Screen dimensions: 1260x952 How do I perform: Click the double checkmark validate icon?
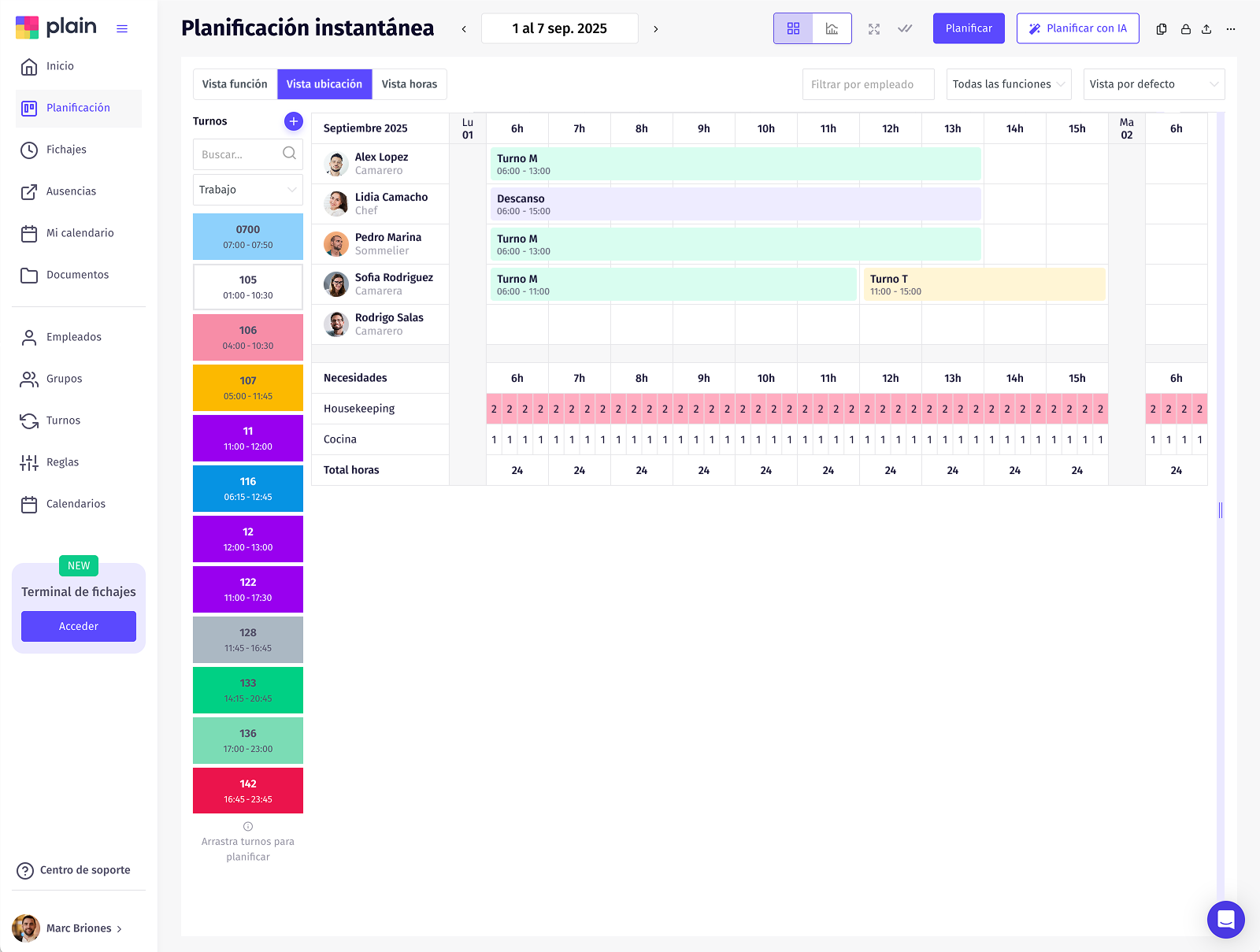point(905,29)
